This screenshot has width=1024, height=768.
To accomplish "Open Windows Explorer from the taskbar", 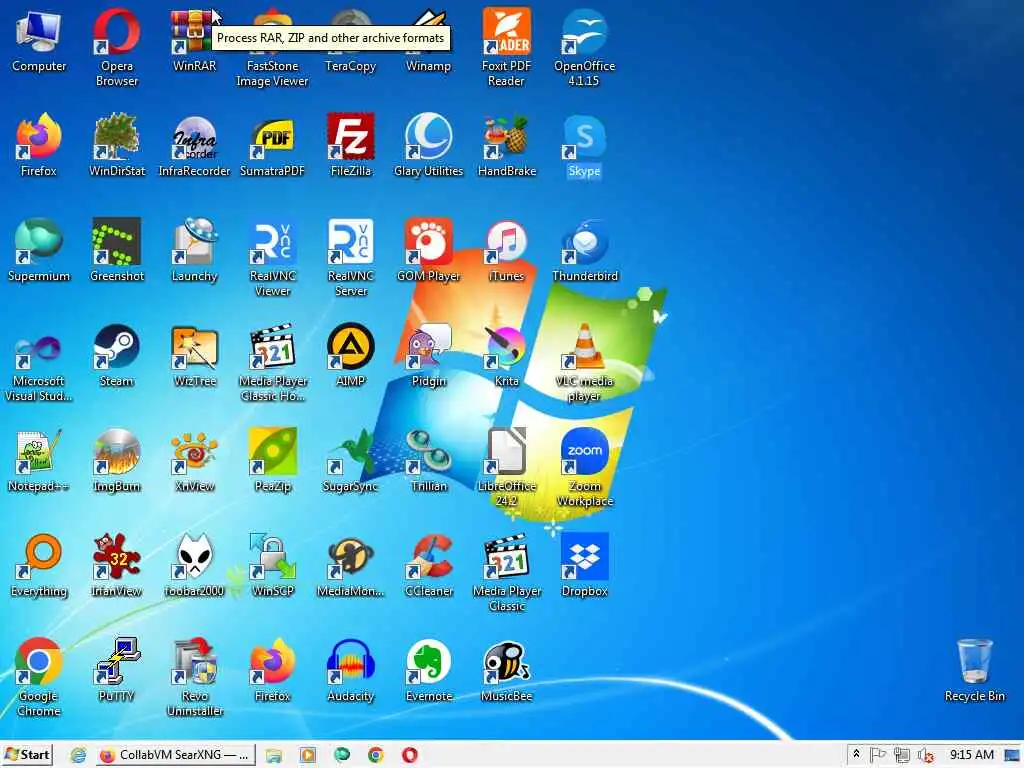I will click(274, 755).
